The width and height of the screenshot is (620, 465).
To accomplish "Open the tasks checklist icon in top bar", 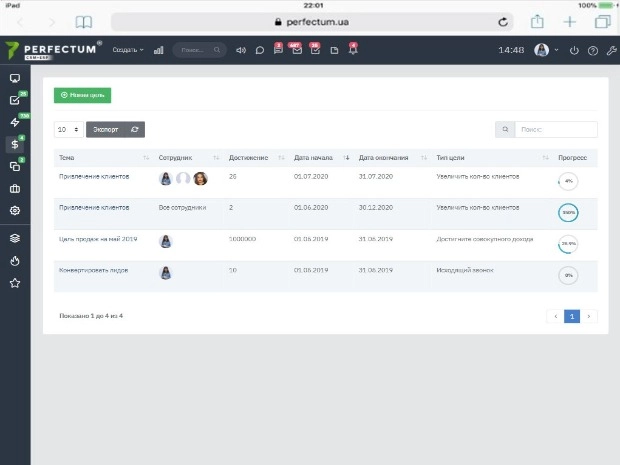I will tap(315, 49).
